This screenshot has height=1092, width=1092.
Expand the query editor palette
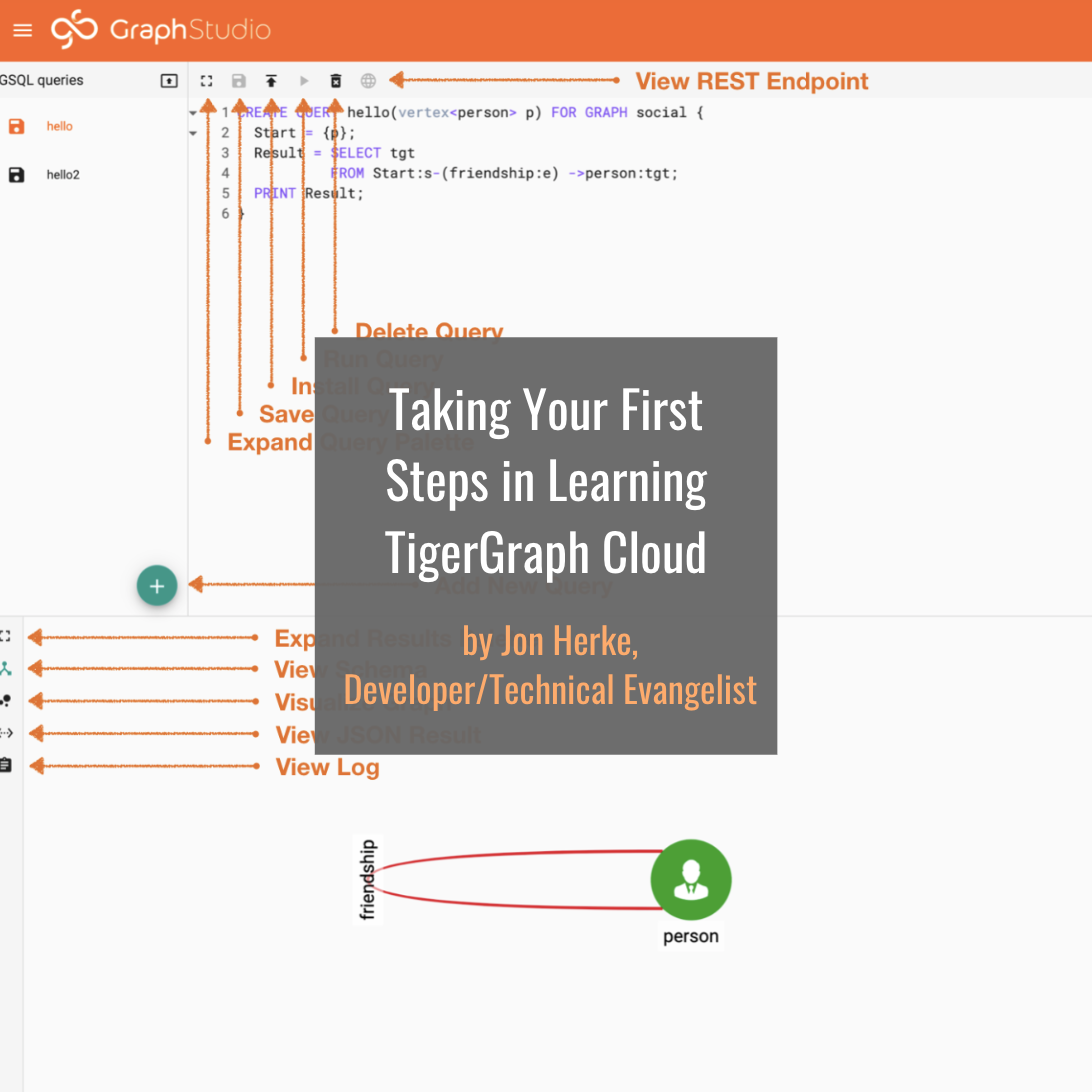(x=207, y=81)
